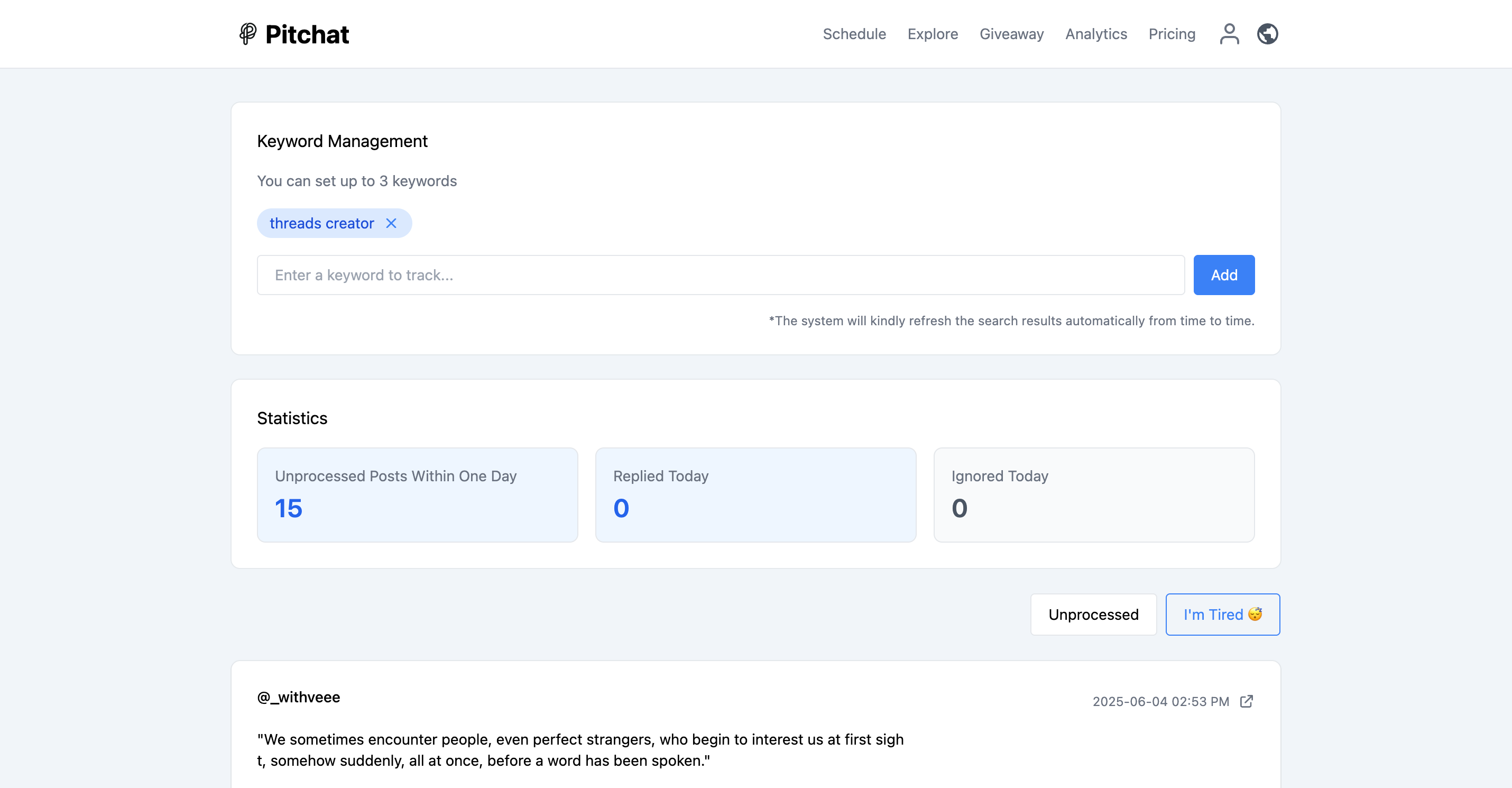Image resolution: width=1512 pixels, height=788 pixels.
Task: Go to the Explore page
Action: tap(933, 34)
